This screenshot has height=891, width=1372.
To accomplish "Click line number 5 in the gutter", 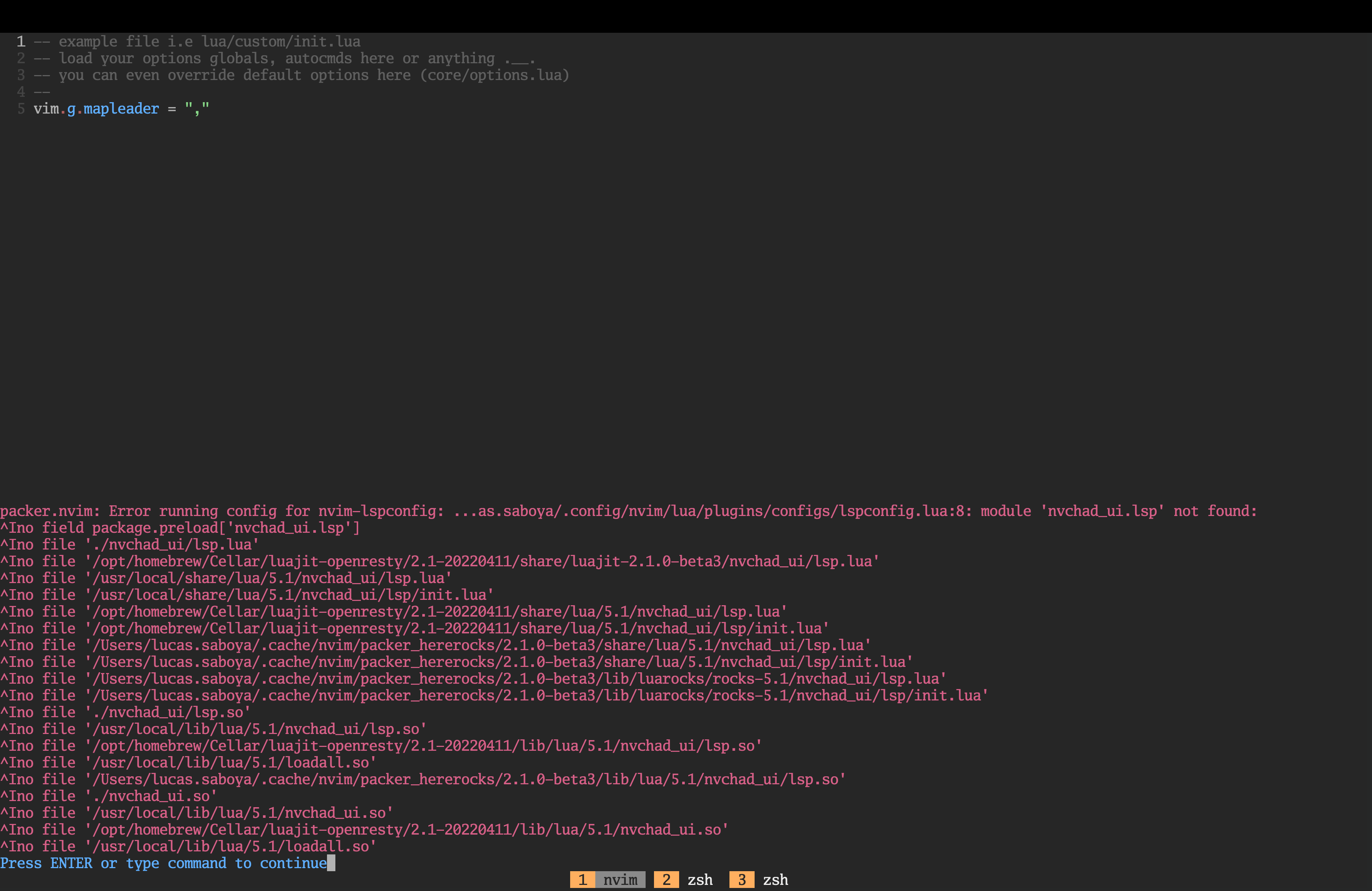I will [x=21, y=108].
